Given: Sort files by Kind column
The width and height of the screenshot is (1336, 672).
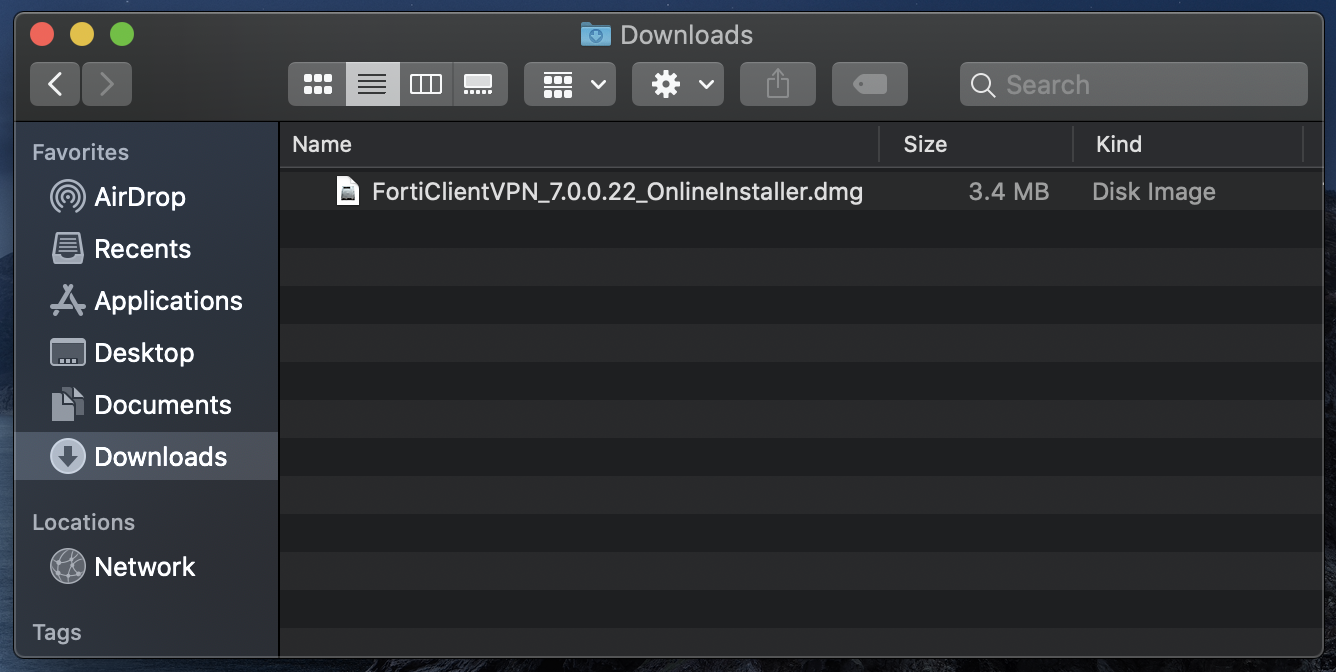Looking at the screenshot, I should click(1188, 144).
